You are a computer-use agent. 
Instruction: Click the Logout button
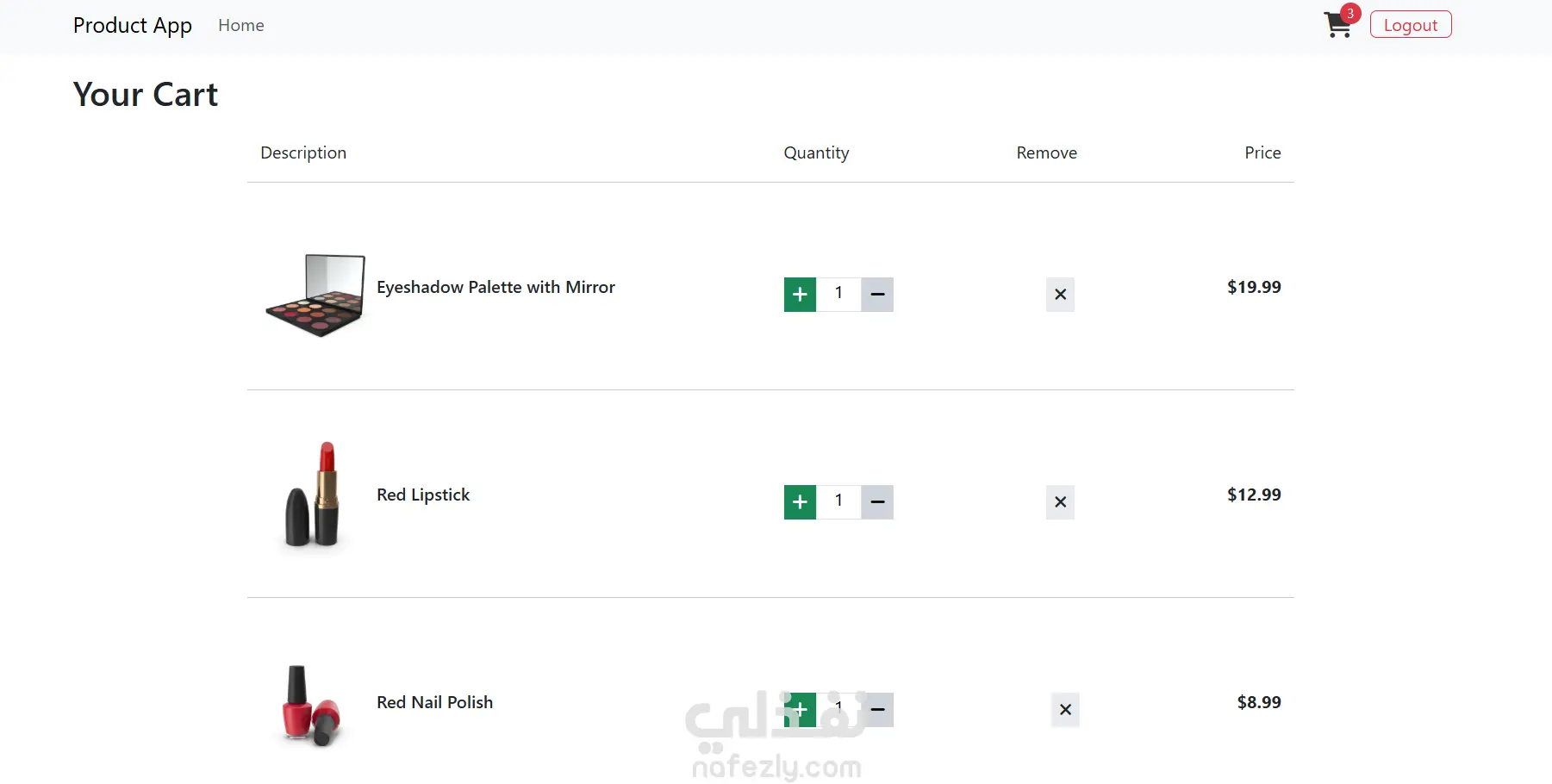(x=1410, y=25)
